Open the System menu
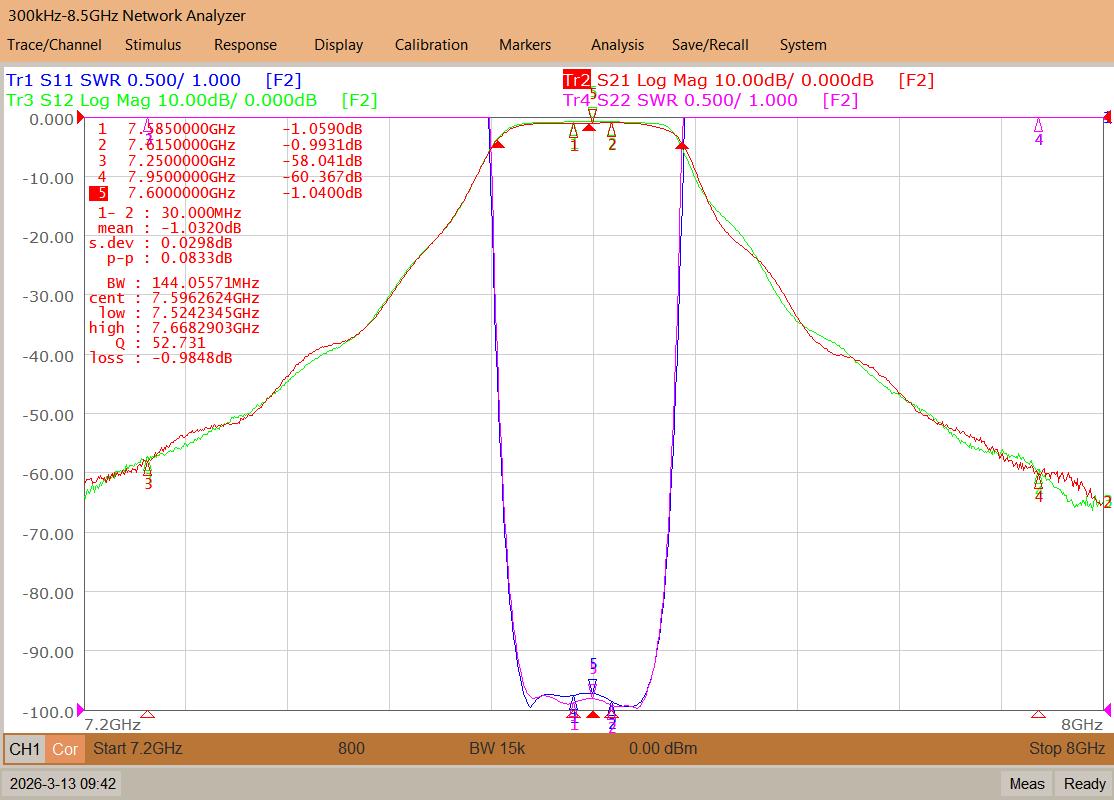The width and height of the screenshot is (1114, 800). click(x=803, y=45)
